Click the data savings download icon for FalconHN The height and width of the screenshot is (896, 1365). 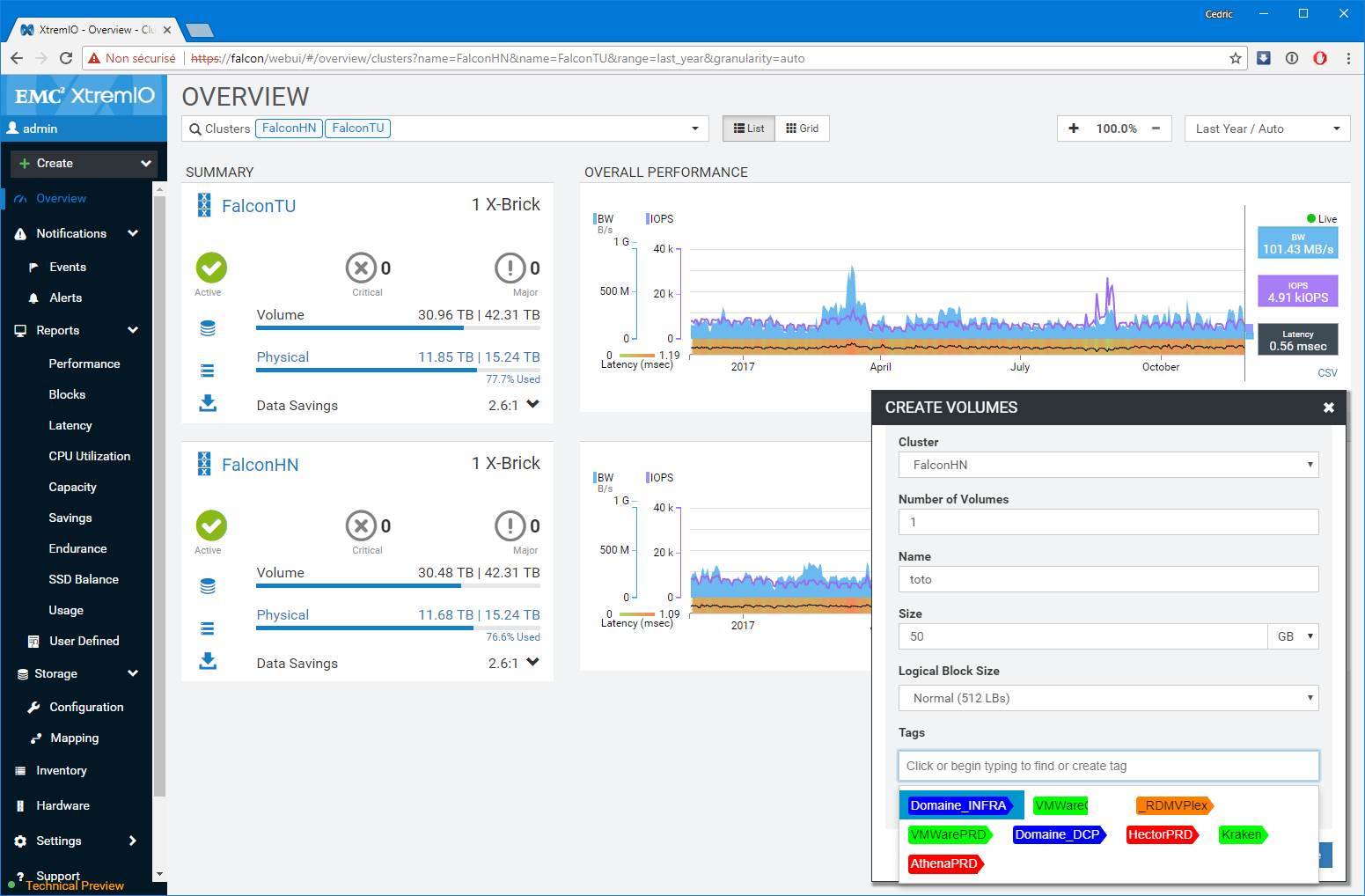click(x=208, y=661)
